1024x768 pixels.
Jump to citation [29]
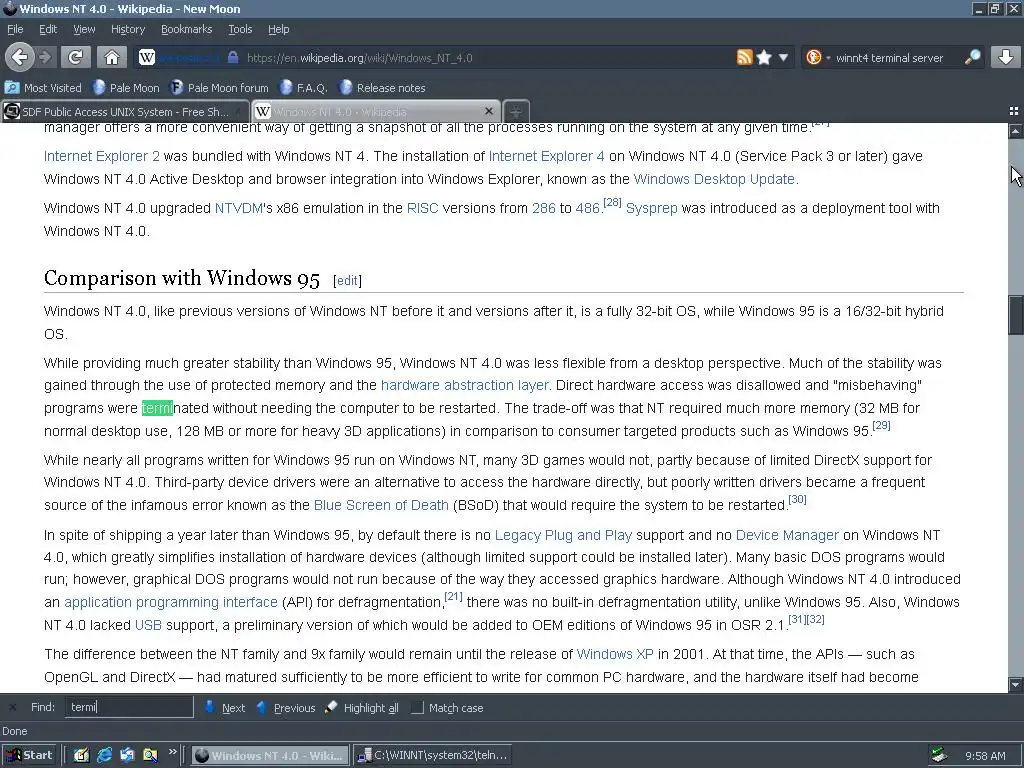click(x=881, y=425)
